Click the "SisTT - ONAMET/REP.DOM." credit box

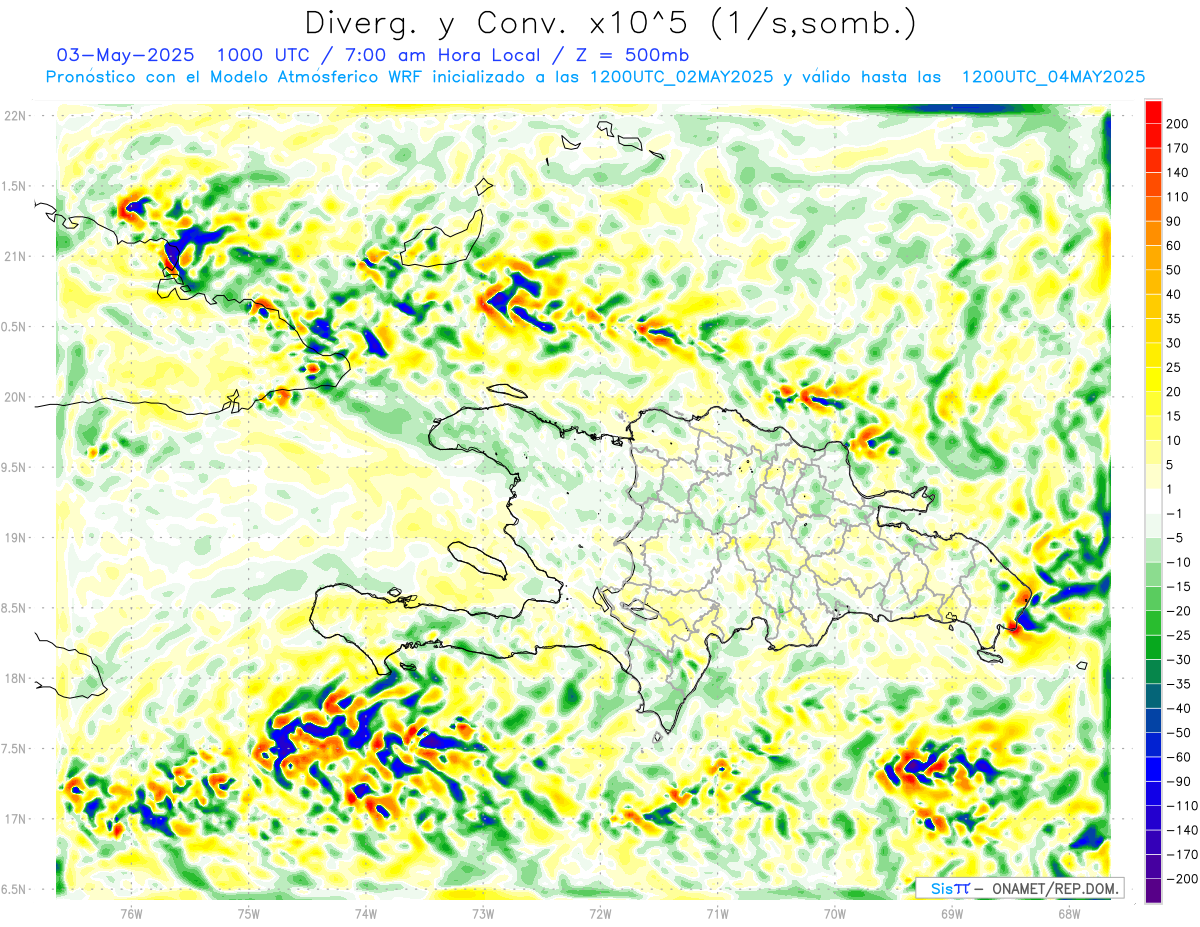click(1019, 888)
